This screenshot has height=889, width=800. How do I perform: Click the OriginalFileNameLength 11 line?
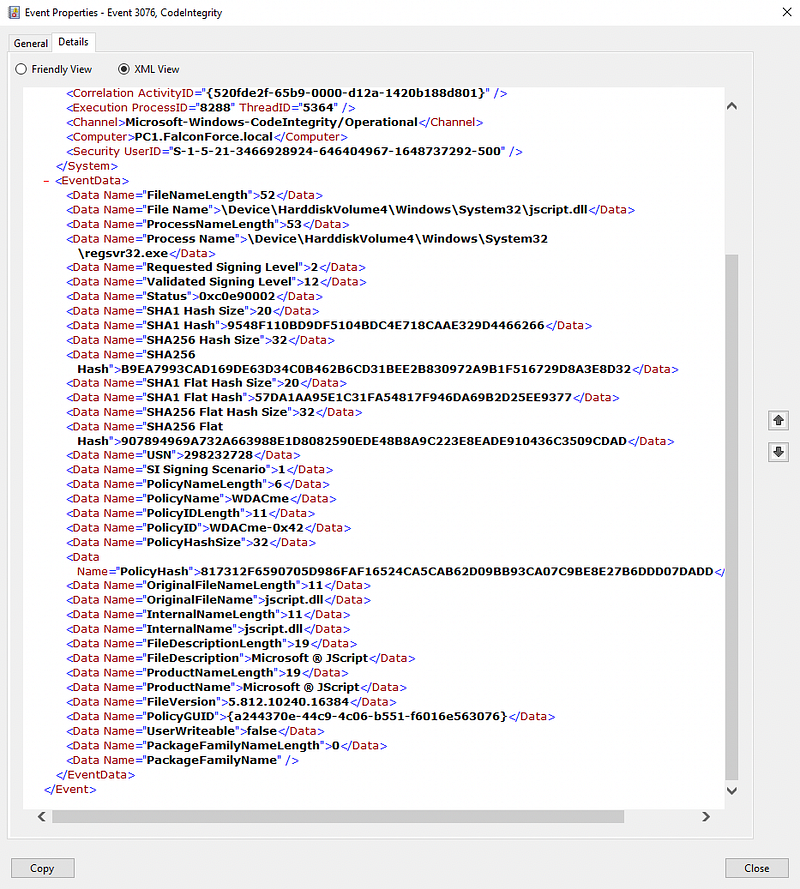click(218, 586)
